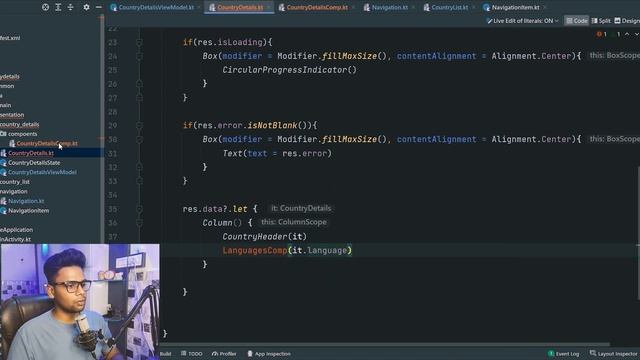
Task: Click Text(text = res.error) line
Action: point(277,153)
